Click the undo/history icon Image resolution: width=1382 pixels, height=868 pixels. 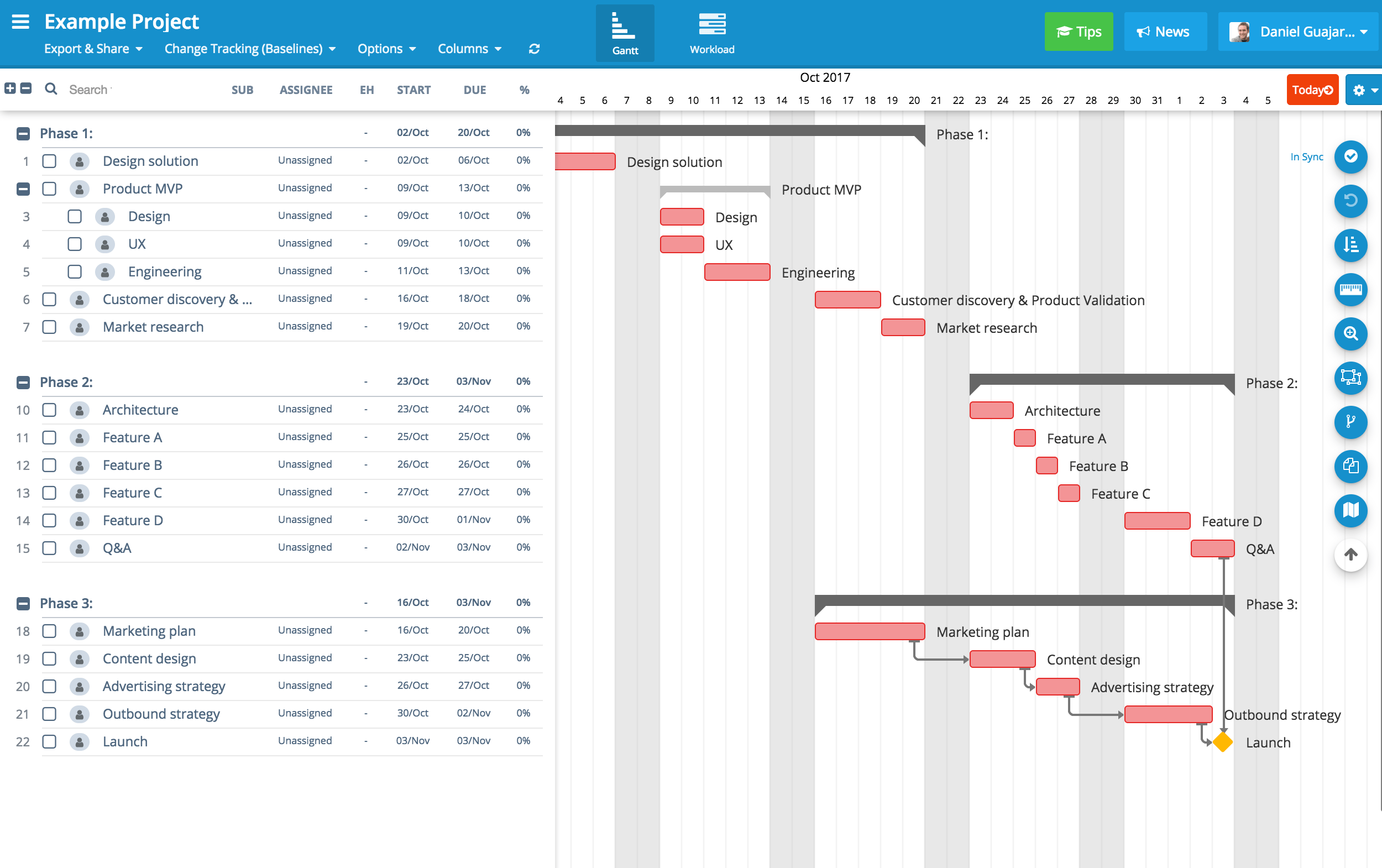click(1351, 201)
